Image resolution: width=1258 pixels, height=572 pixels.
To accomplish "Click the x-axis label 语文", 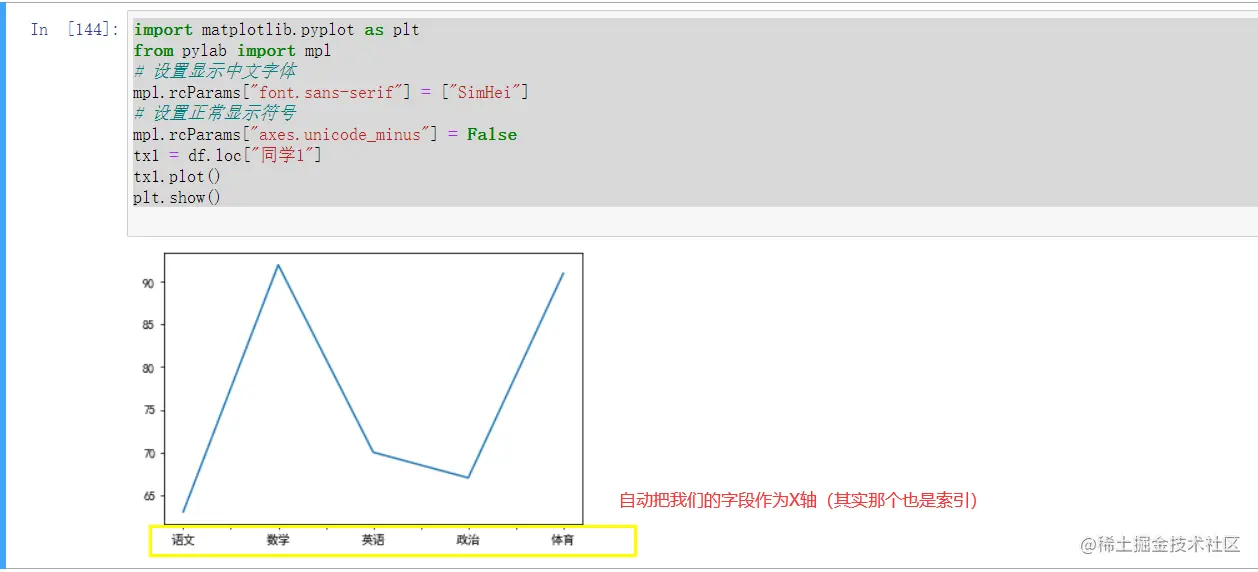I will click(183, 540).
